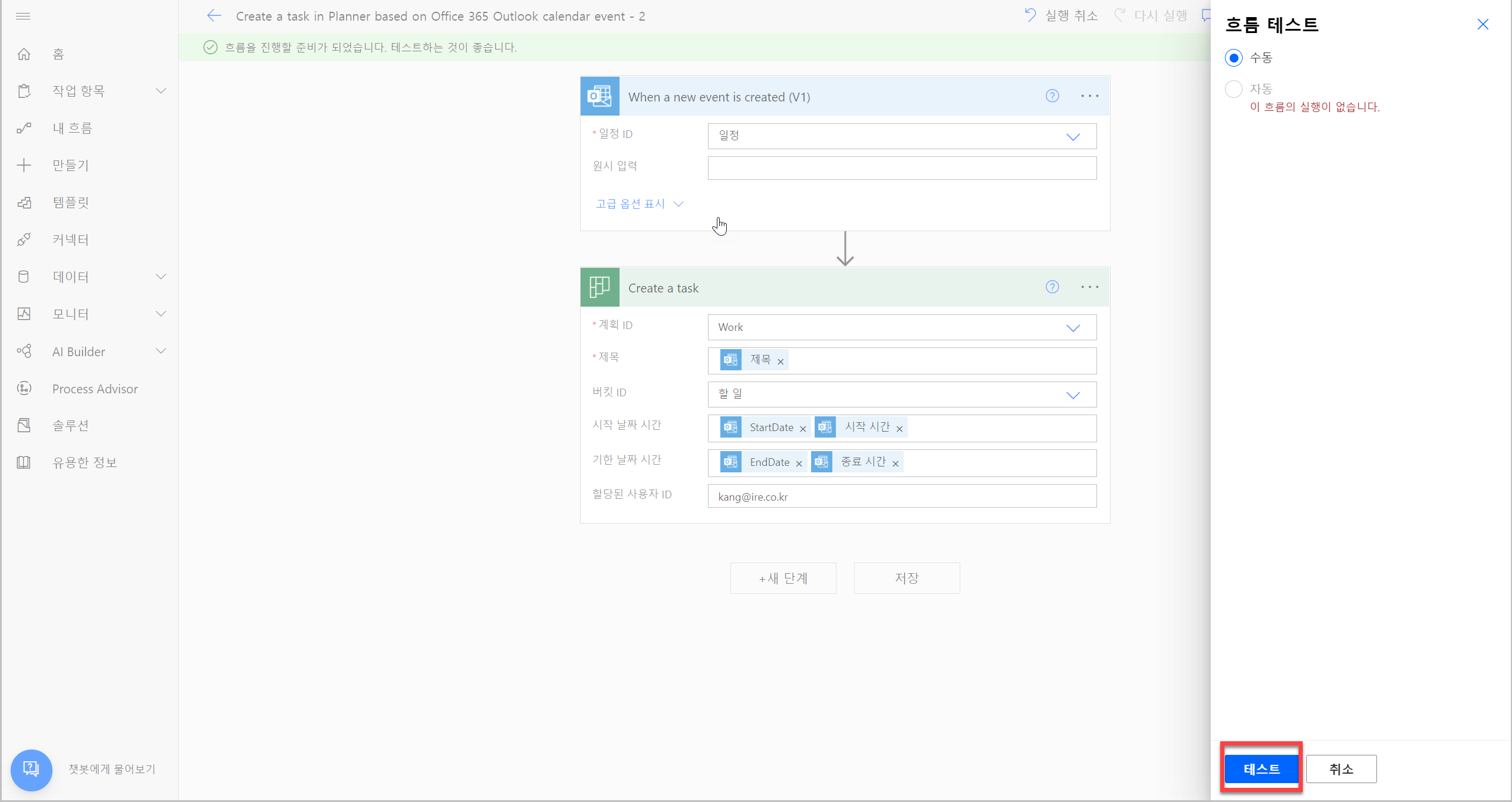
Task: Click the +새 단계 button
Action: tap(783, 578)
